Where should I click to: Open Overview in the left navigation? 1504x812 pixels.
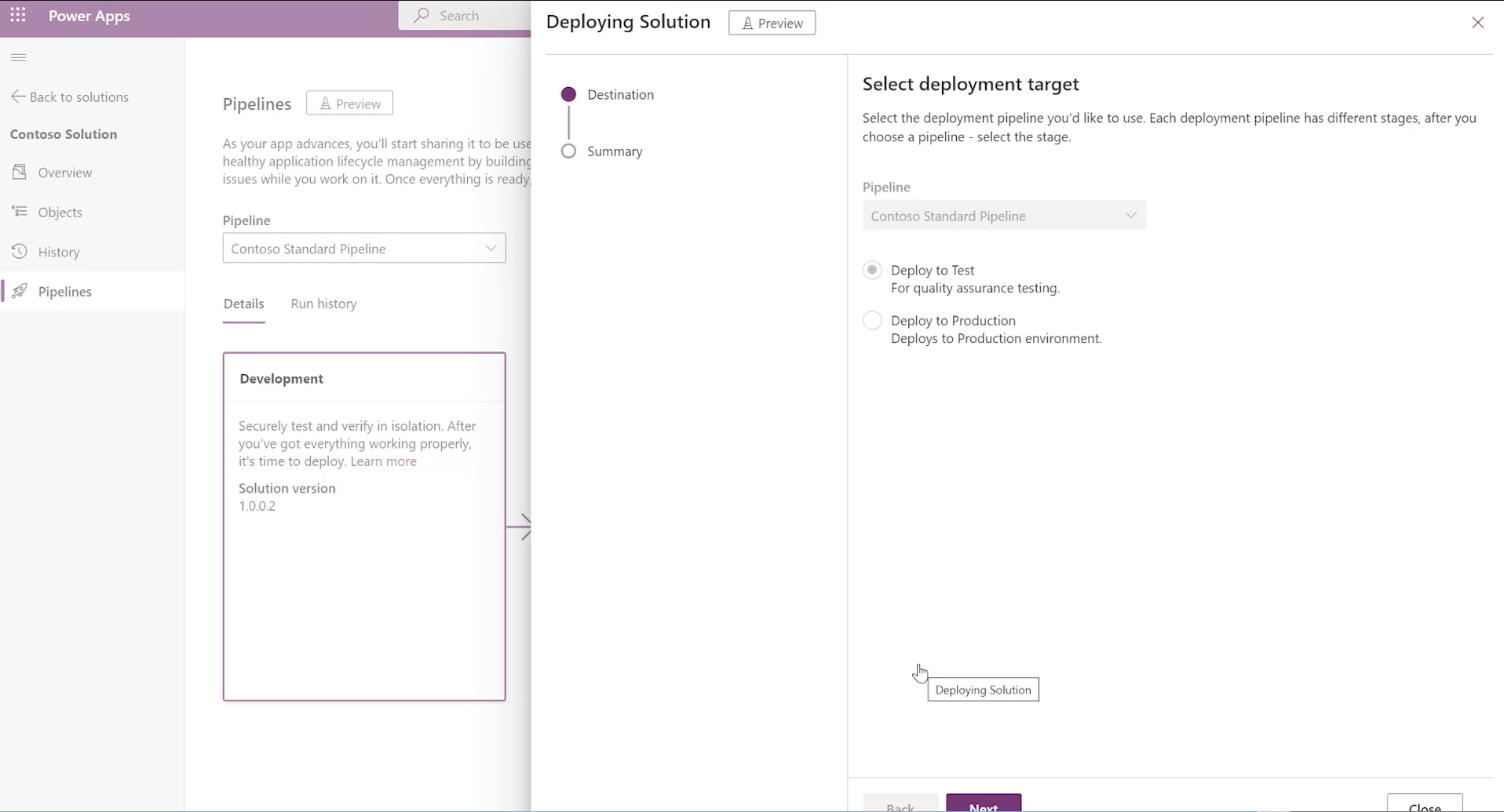[x=93, y=172]
